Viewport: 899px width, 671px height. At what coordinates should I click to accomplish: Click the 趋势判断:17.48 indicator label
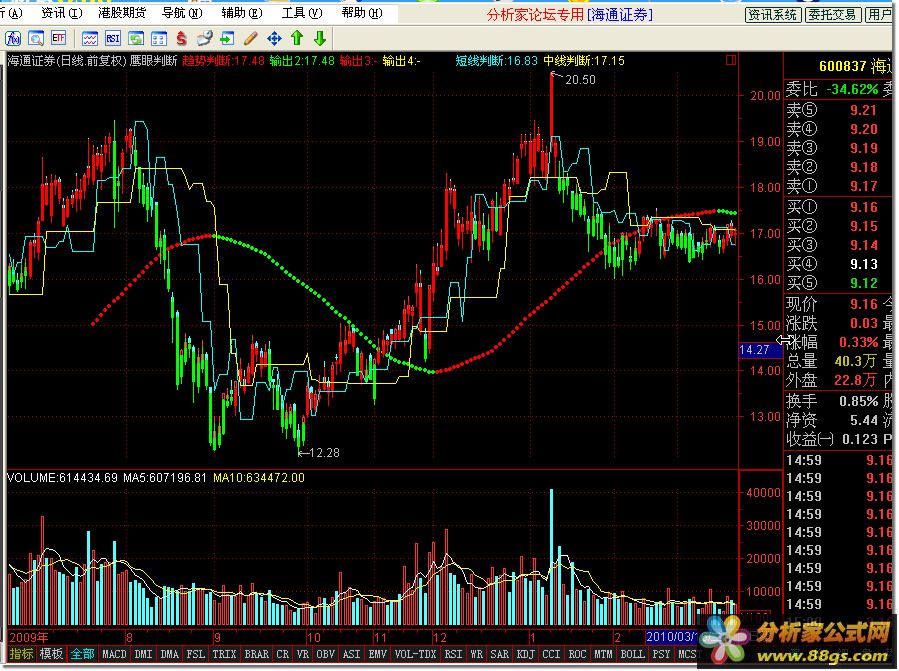tap(224, 61)
